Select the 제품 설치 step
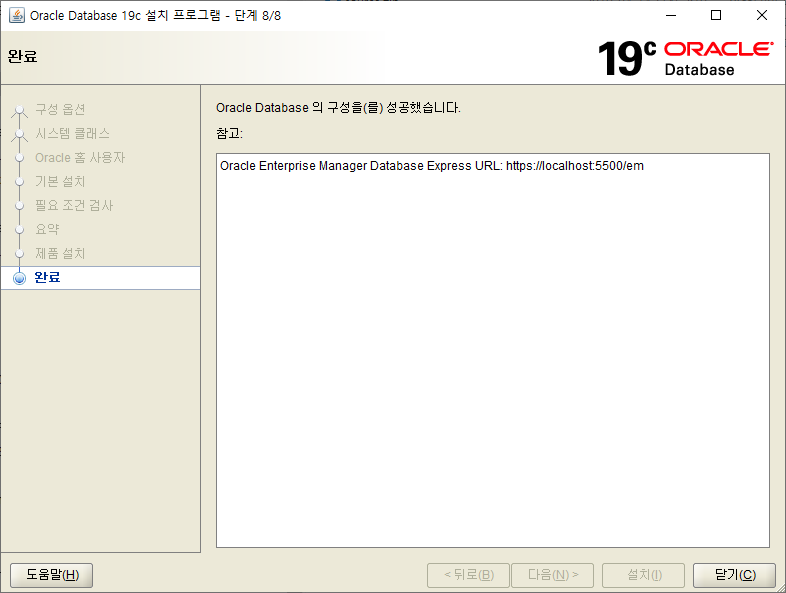Screen dimensions: 786x593 pos(60,254)
